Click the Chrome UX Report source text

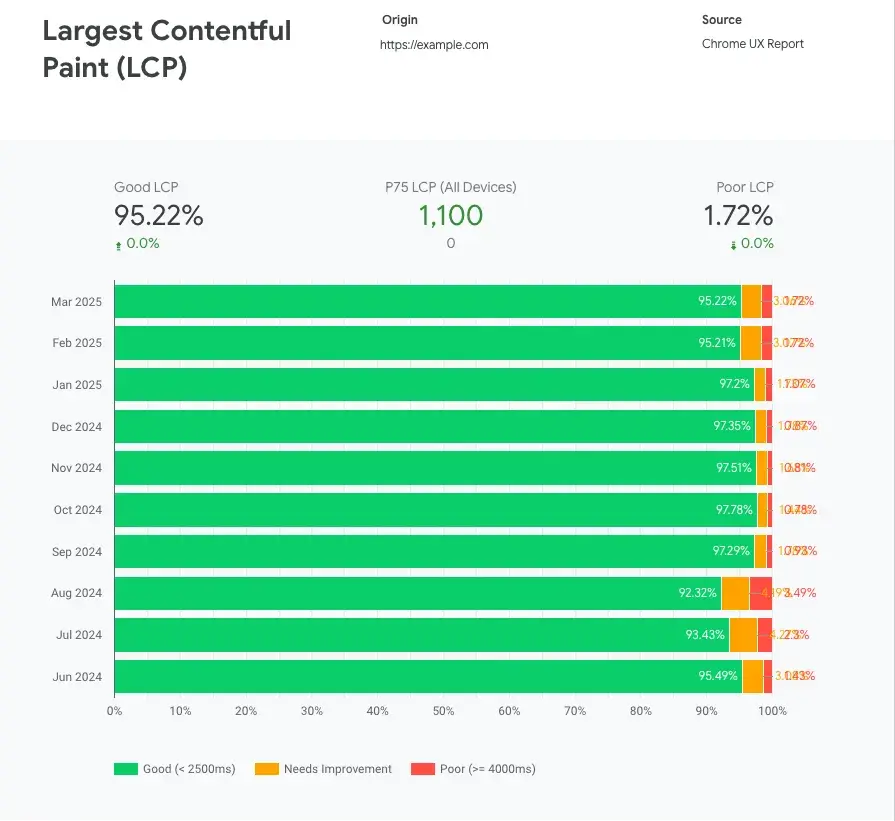click(752, 44)
